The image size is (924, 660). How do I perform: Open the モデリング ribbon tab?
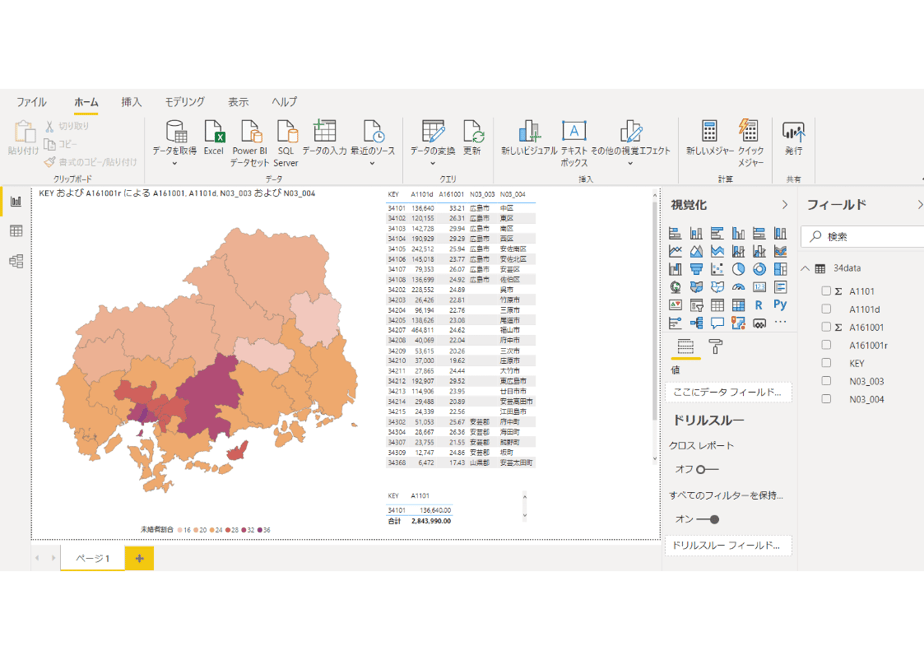(184, 102)
